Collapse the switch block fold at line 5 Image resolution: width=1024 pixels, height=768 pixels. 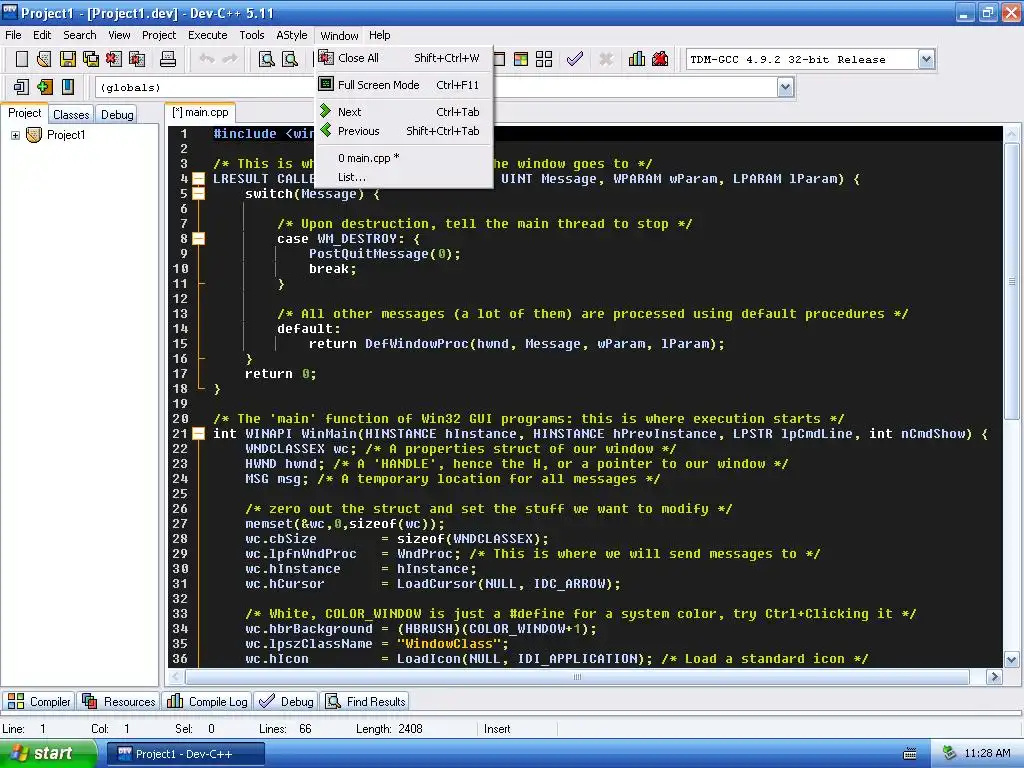click(199, 194)
